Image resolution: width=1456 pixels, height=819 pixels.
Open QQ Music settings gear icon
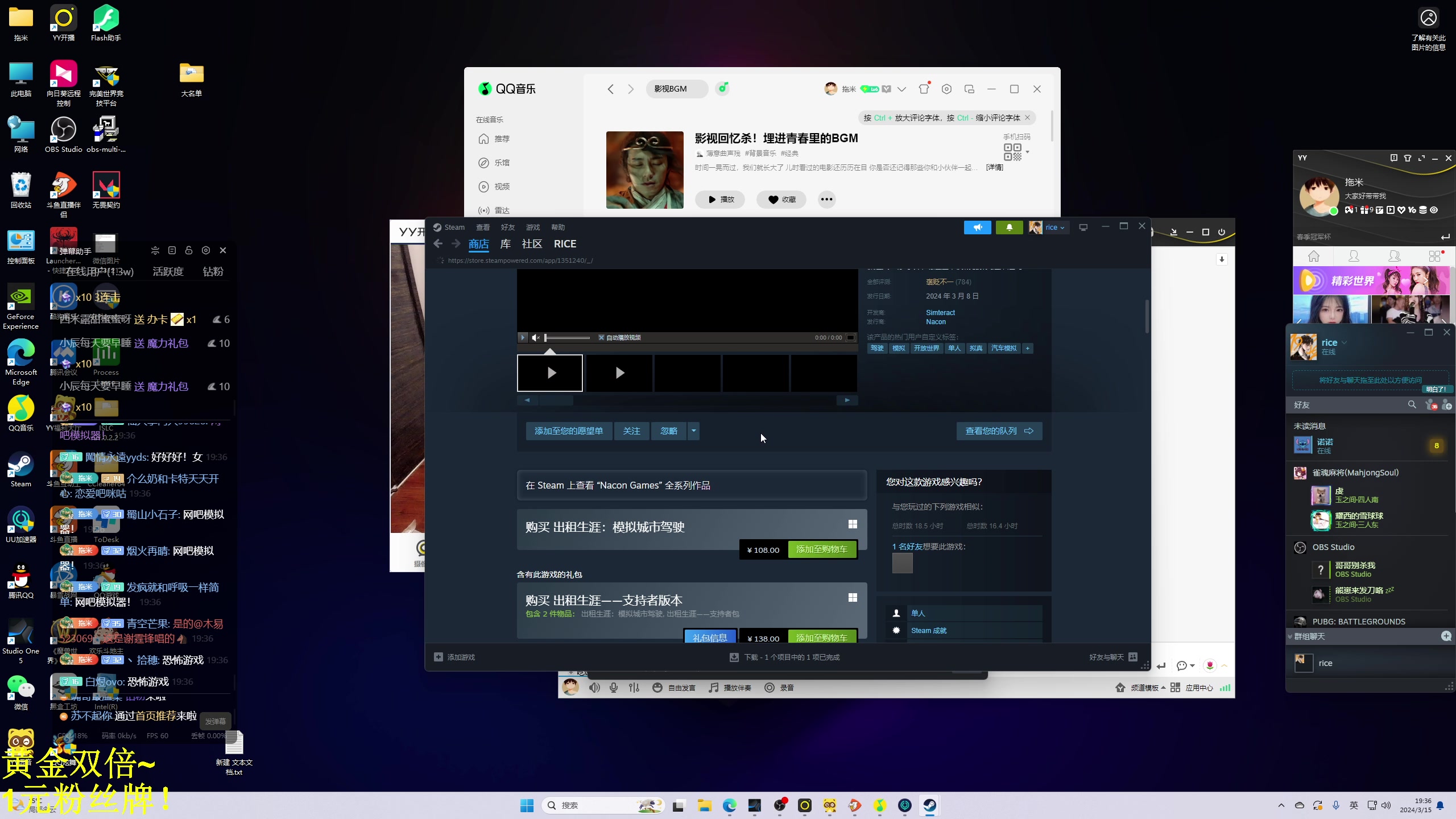point(946,89)
